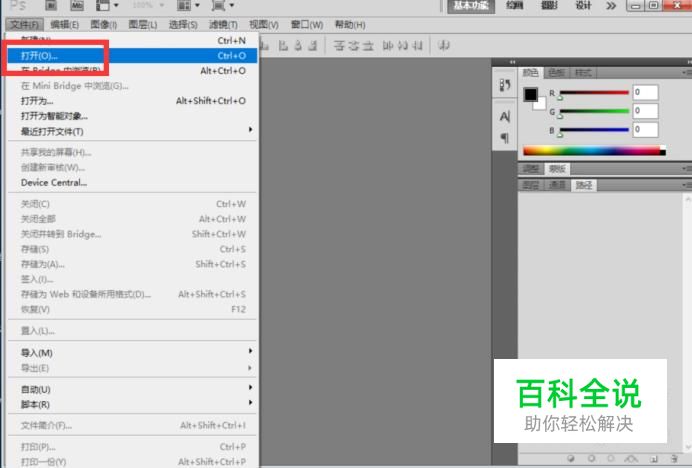Choose Device Central... in File menu

click(132, 182)
